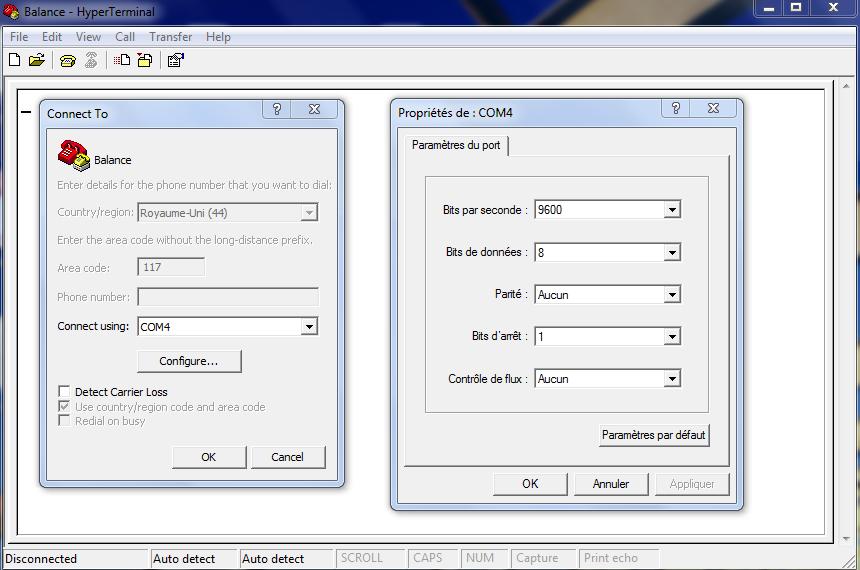Click the help button in the Propriétés de COM4 title bar

coord(676,108)
